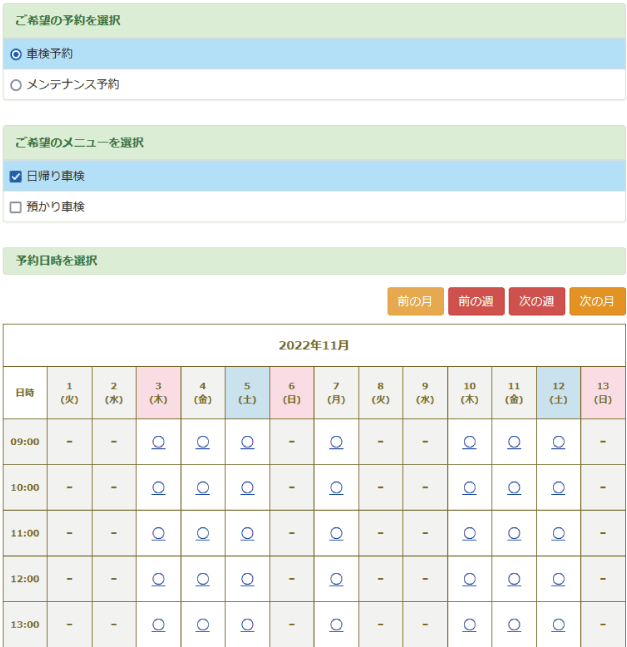This screenshot has width=627, height=647.
Task: Select 11:00 availability on 12 (土)
Action: coord(558,533)
